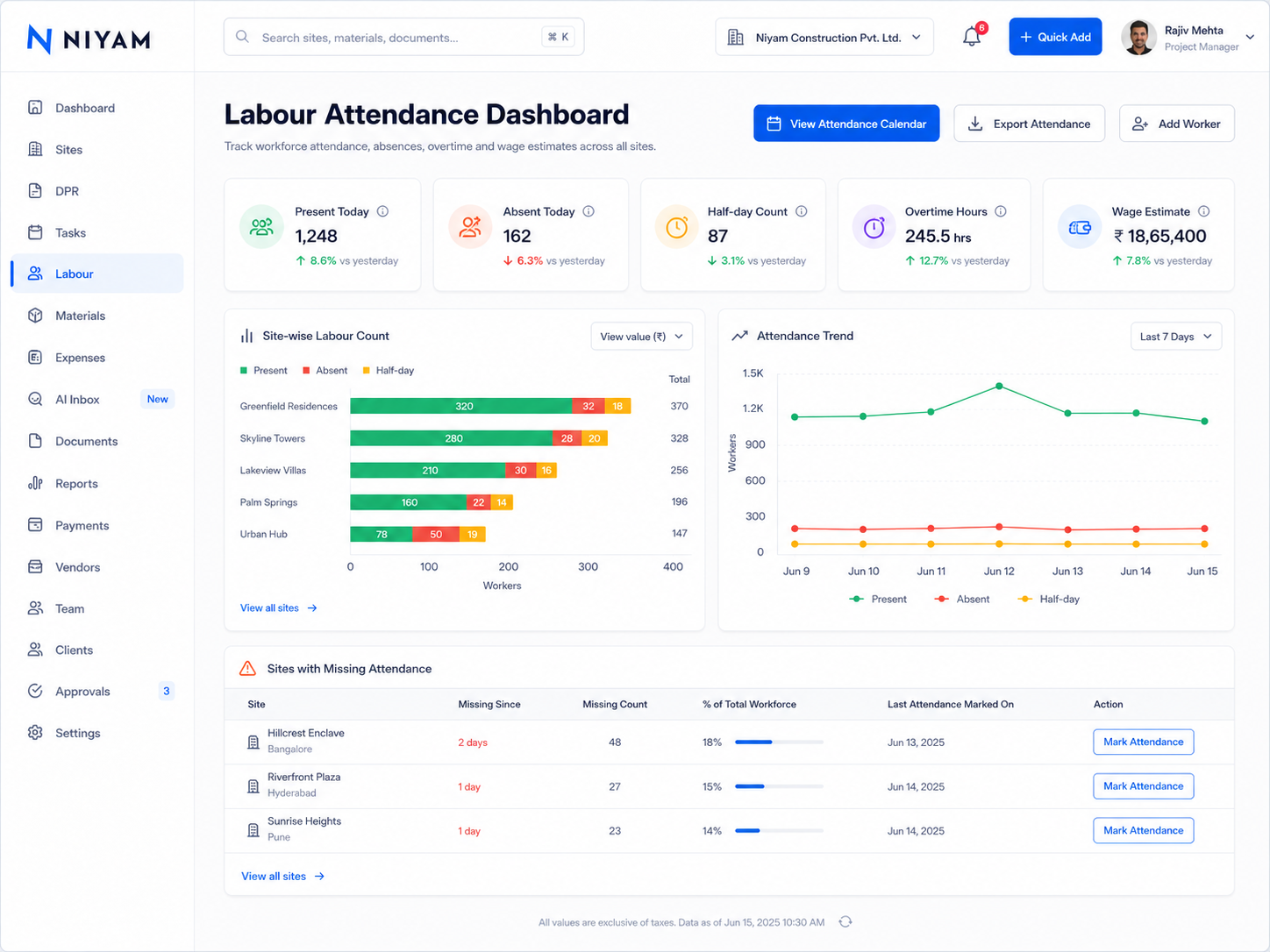The height and width of the screenshot is (952, 1270).
Task: Click the Present Today workers icon
Action: pyautogui.click(x=261, y=227)
